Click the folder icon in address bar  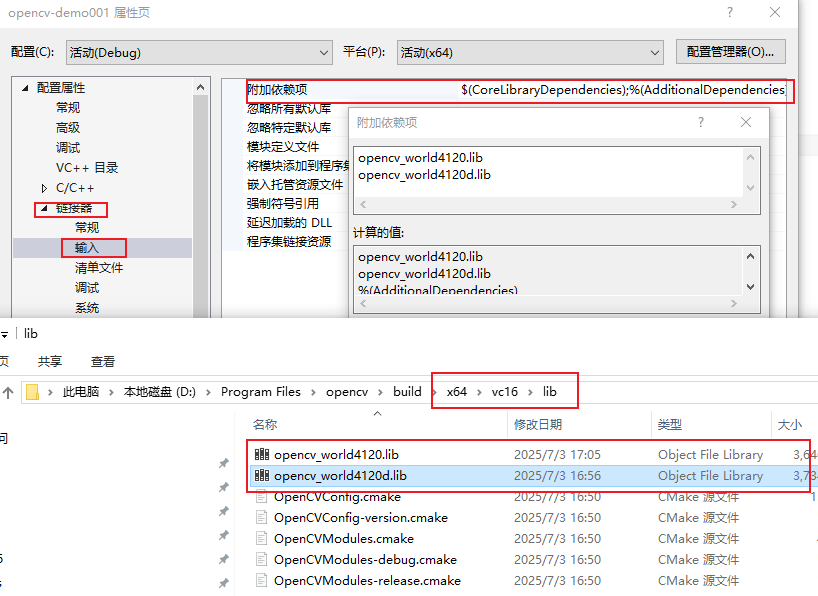[x=32, y=392]
